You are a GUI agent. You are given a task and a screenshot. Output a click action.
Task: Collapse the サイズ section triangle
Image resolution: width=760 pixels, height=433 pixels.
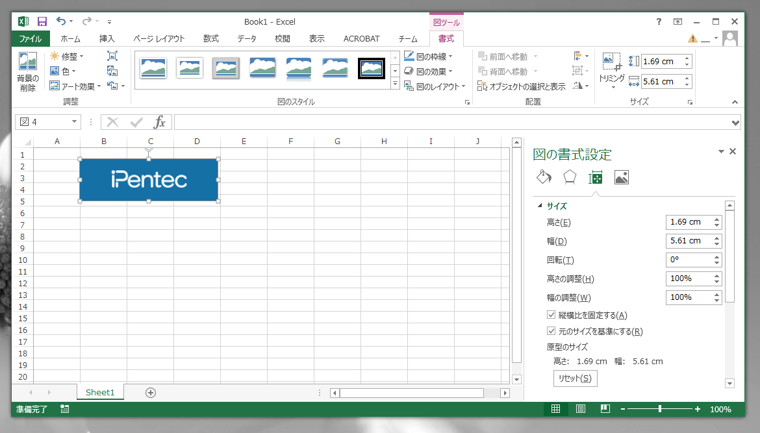(x=539, y=206)
